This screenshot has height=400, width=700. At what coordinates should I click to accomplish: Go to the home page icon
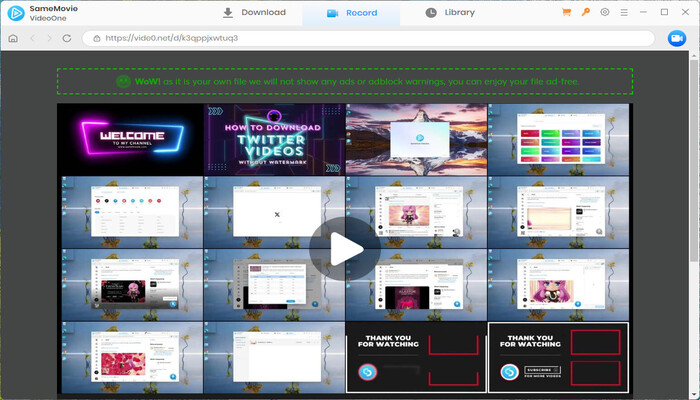[13, 38]
